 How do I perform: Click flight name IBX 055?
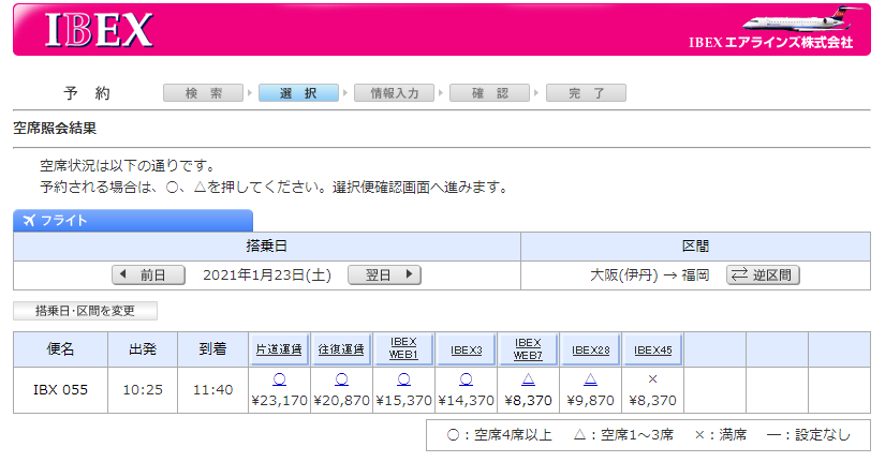click(60, 390)
